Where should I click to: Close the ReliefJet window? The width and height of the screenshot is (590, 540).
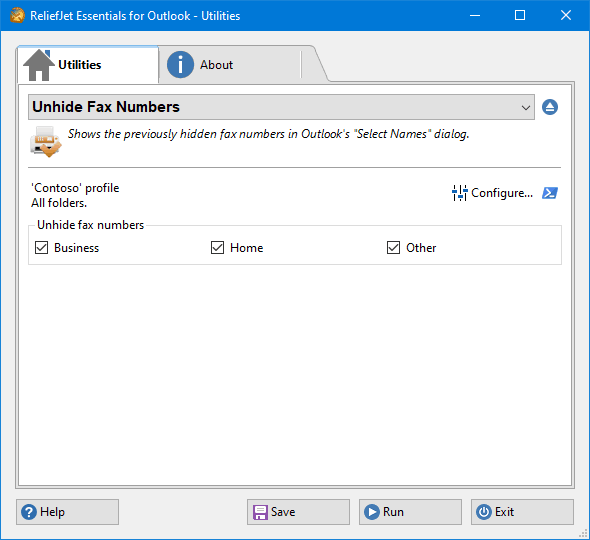tap(566, 15)
